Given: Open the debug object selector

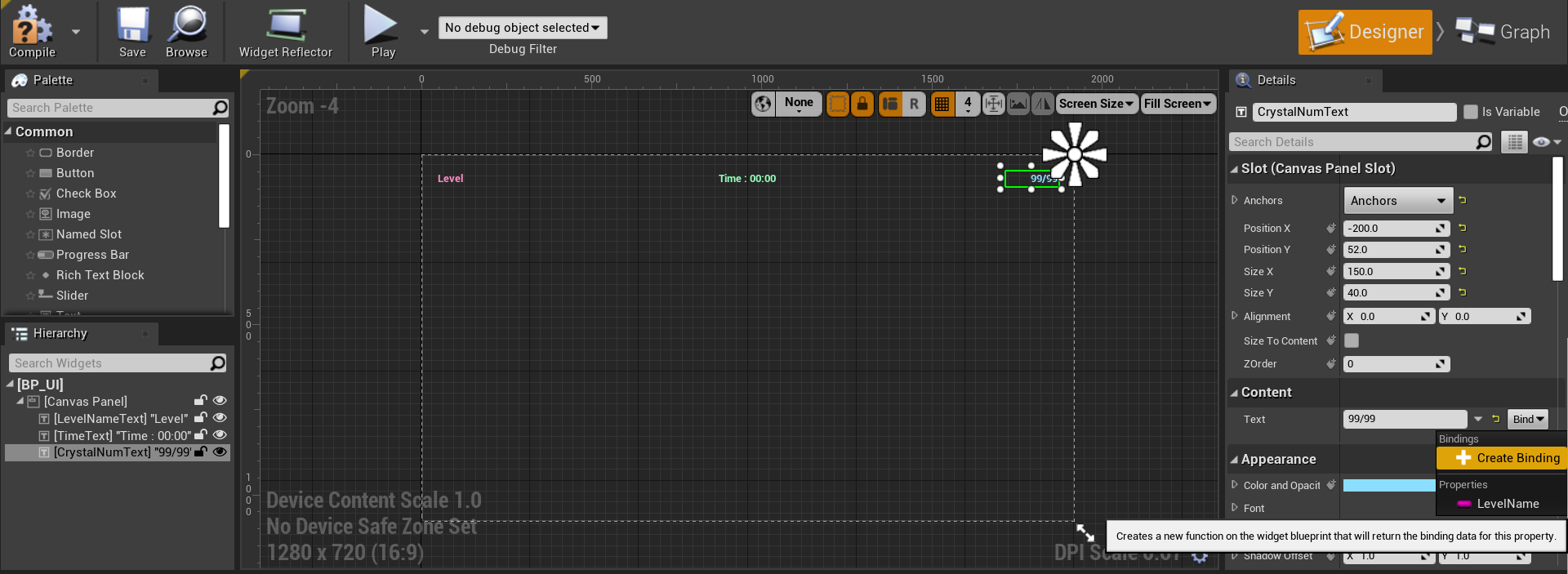Looking at the screenshot, I should click(x=523, y=28).
